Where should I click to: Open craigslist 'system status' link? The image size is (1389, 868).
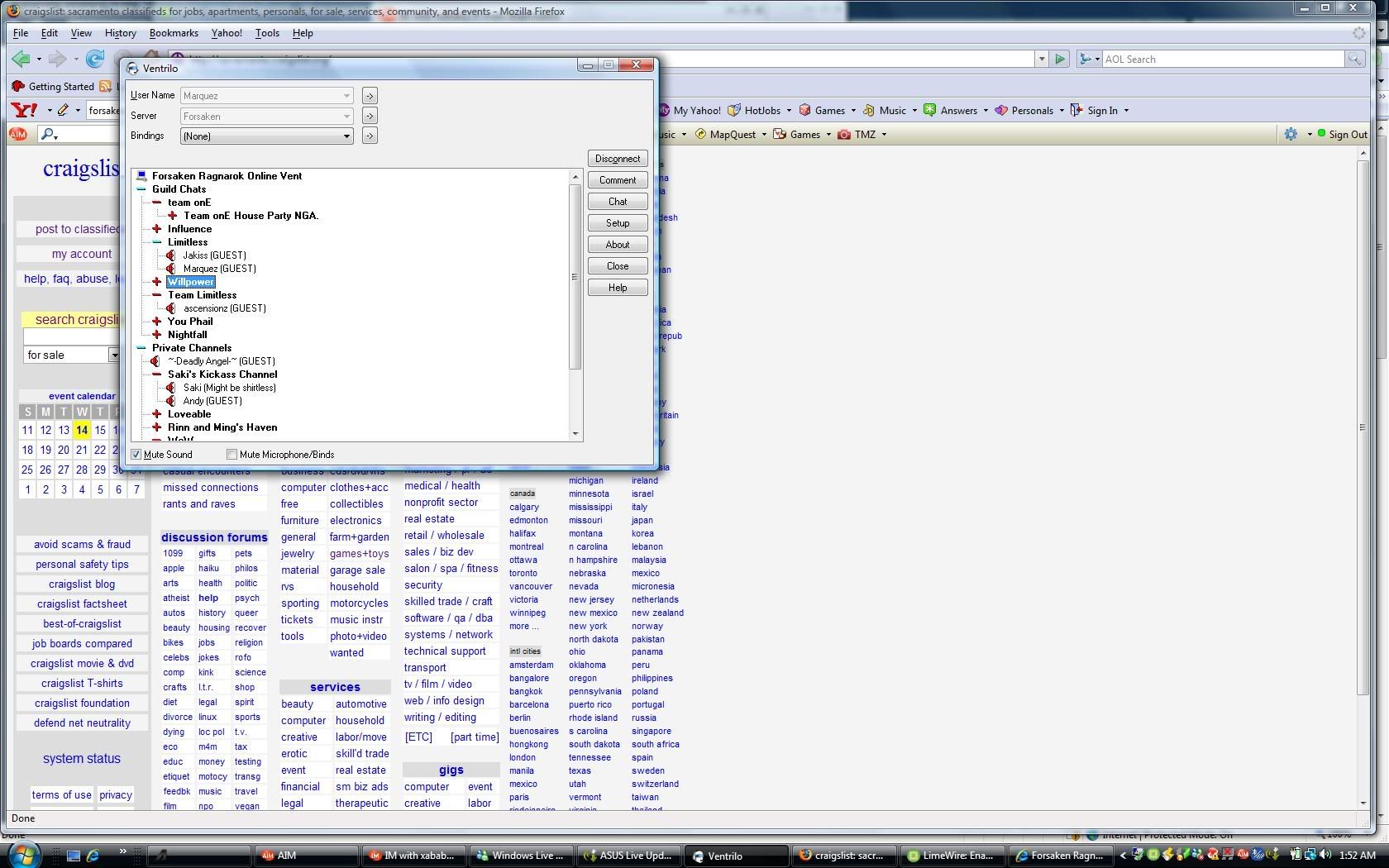coord(82,758)
